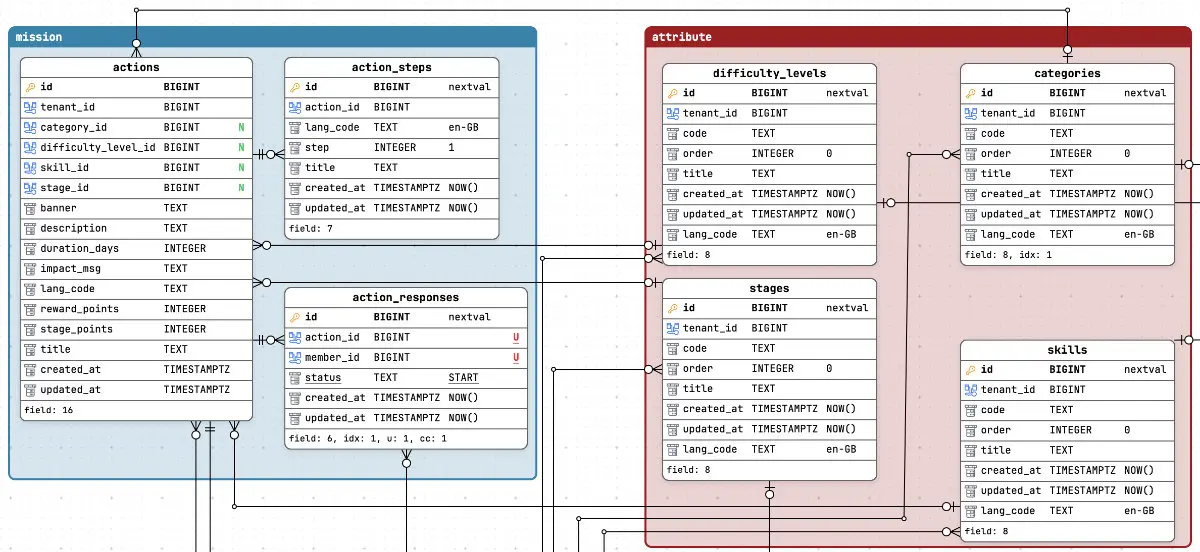Click foreign key icon beside actions category_id
Image resolution: width=1200 pixels, height=552 pixels.
29,127
